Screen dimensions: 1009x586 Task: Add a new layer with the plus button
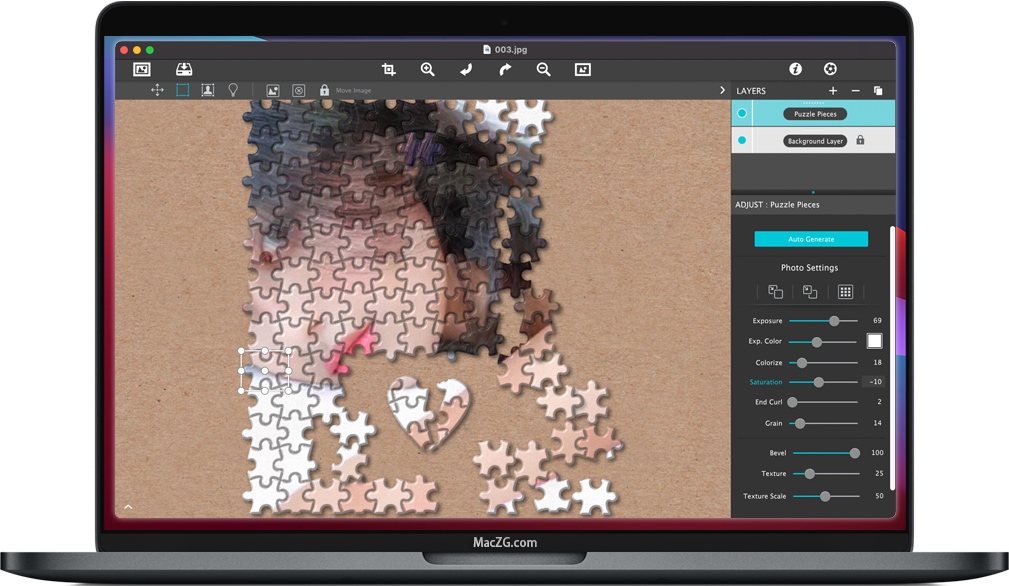(x=832, y=90)
